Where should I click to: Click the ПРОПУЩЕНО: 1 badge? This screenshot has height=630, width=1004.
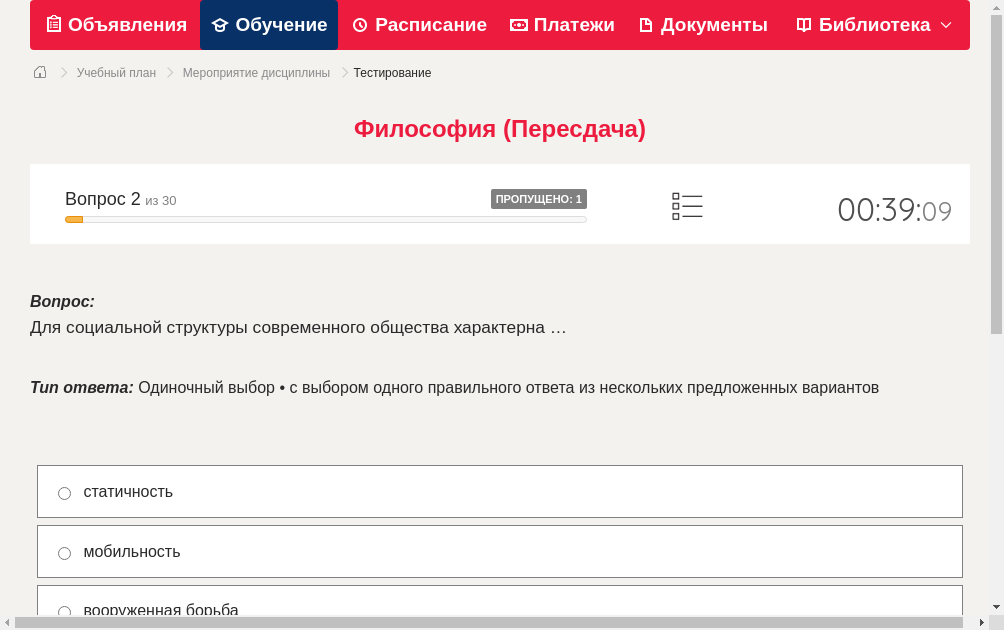[538, 199]
